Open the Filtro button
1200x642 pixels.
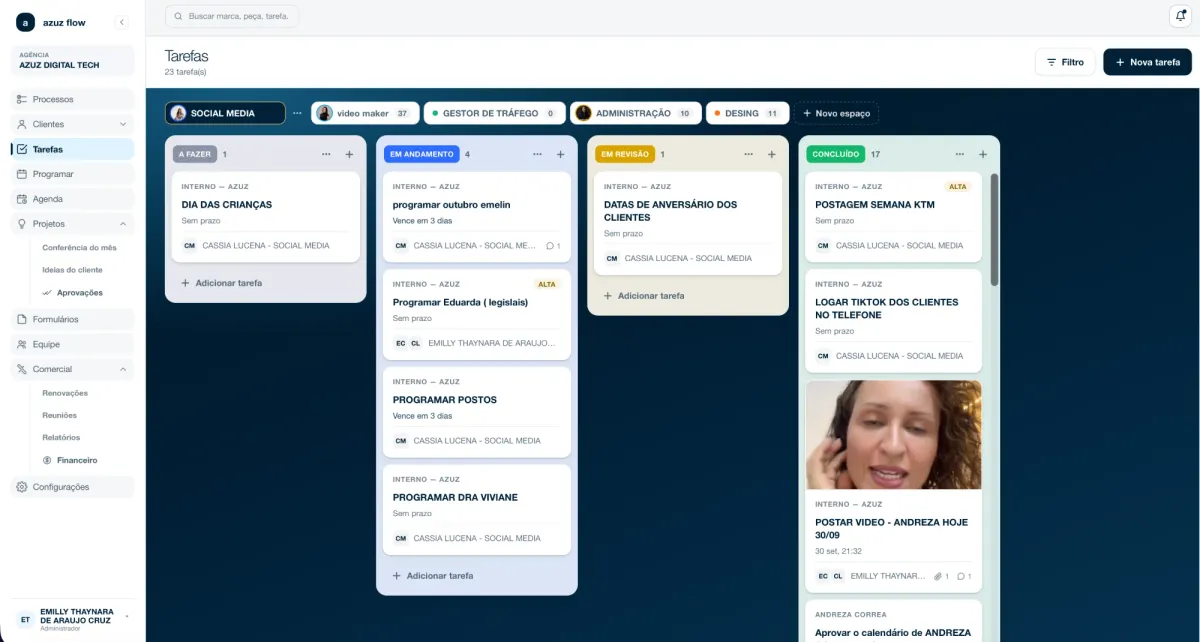click(x=1065, y=62)
